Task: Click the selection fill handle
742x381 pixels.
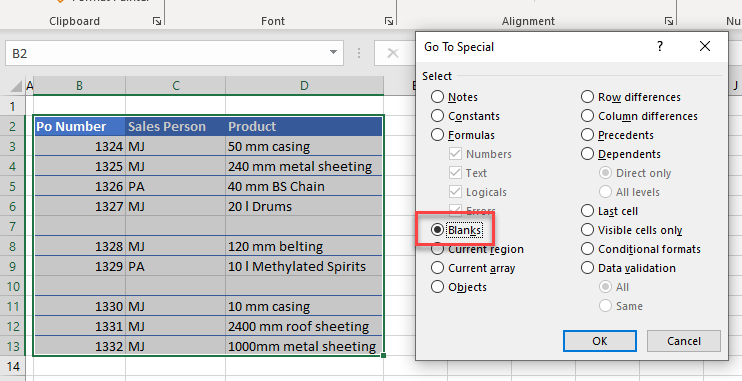Action: click(383, 355)
